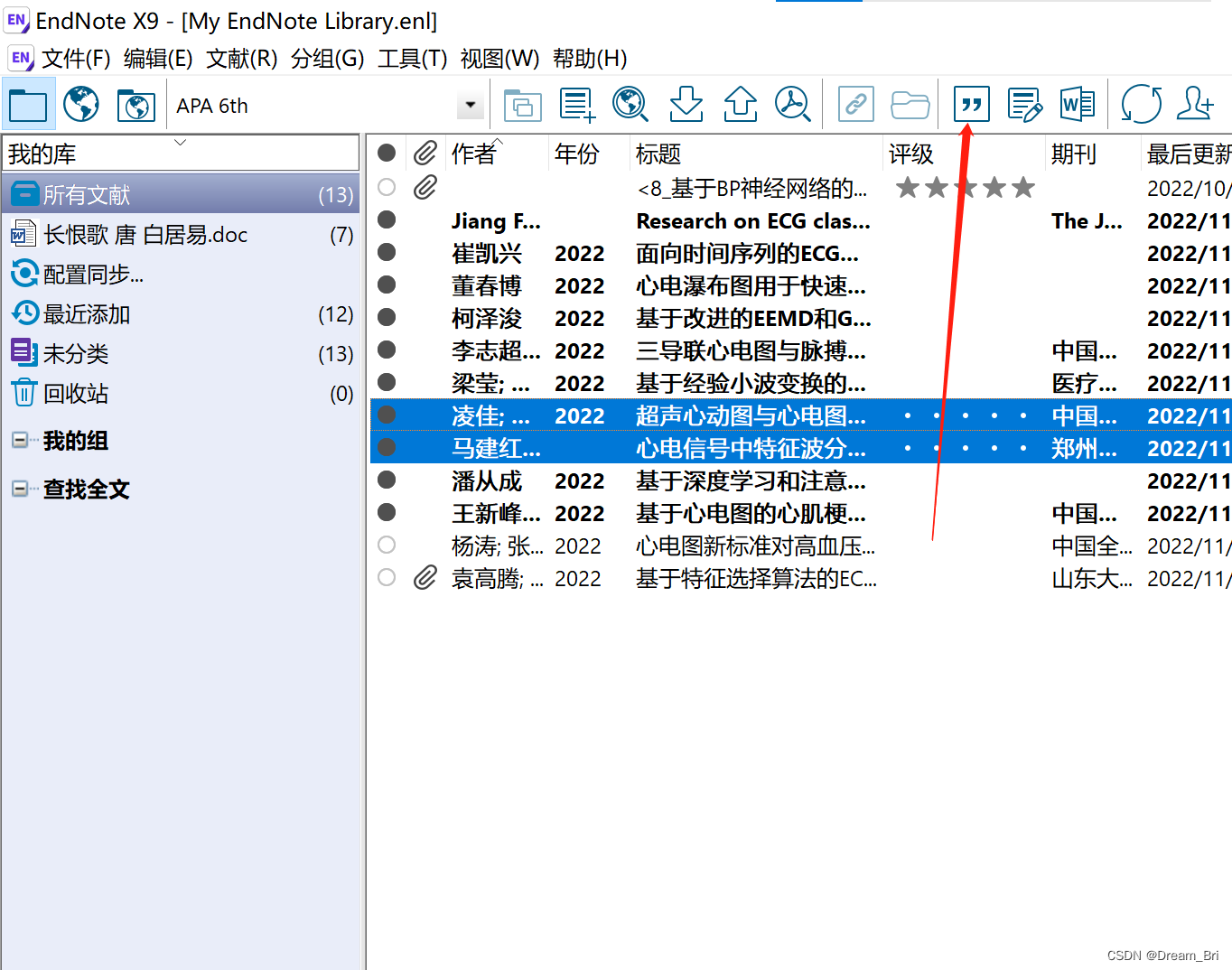The image size is (1232, 970).
Task: Click 配置同步... in the sidebar
Action: click(181, 274)
